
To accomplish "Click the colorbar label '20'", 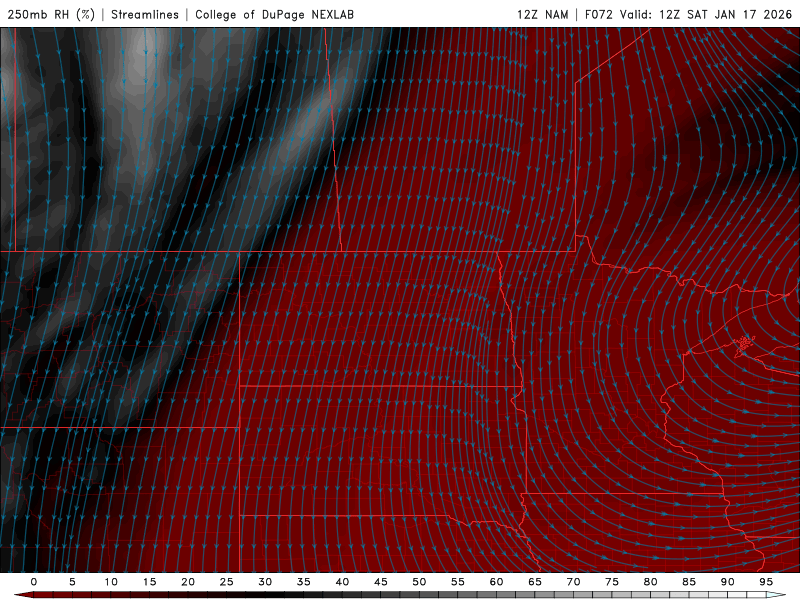I will (x=188, y=582).
